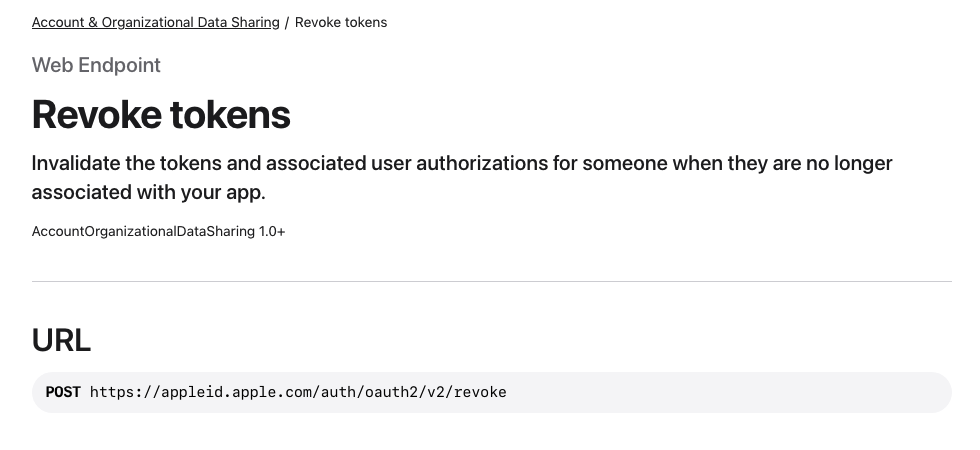Click the slash separator in the breadcrumb
This screenshot has width=980, height=450.
pos(287,22)
